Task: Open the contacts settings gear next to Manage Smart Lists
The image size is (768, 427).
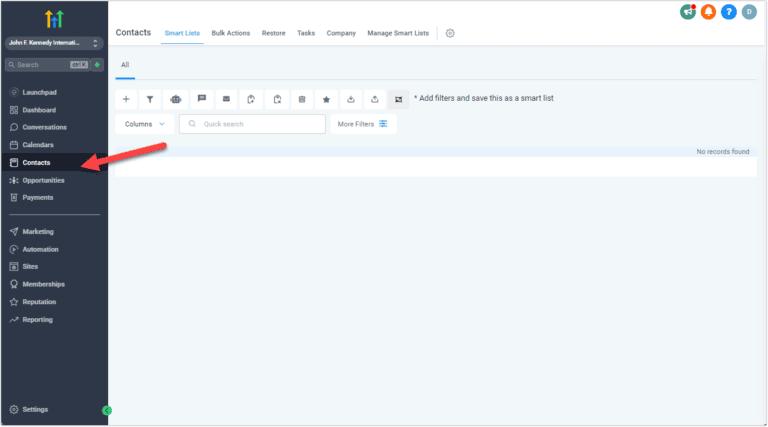Action: (450, 33)
